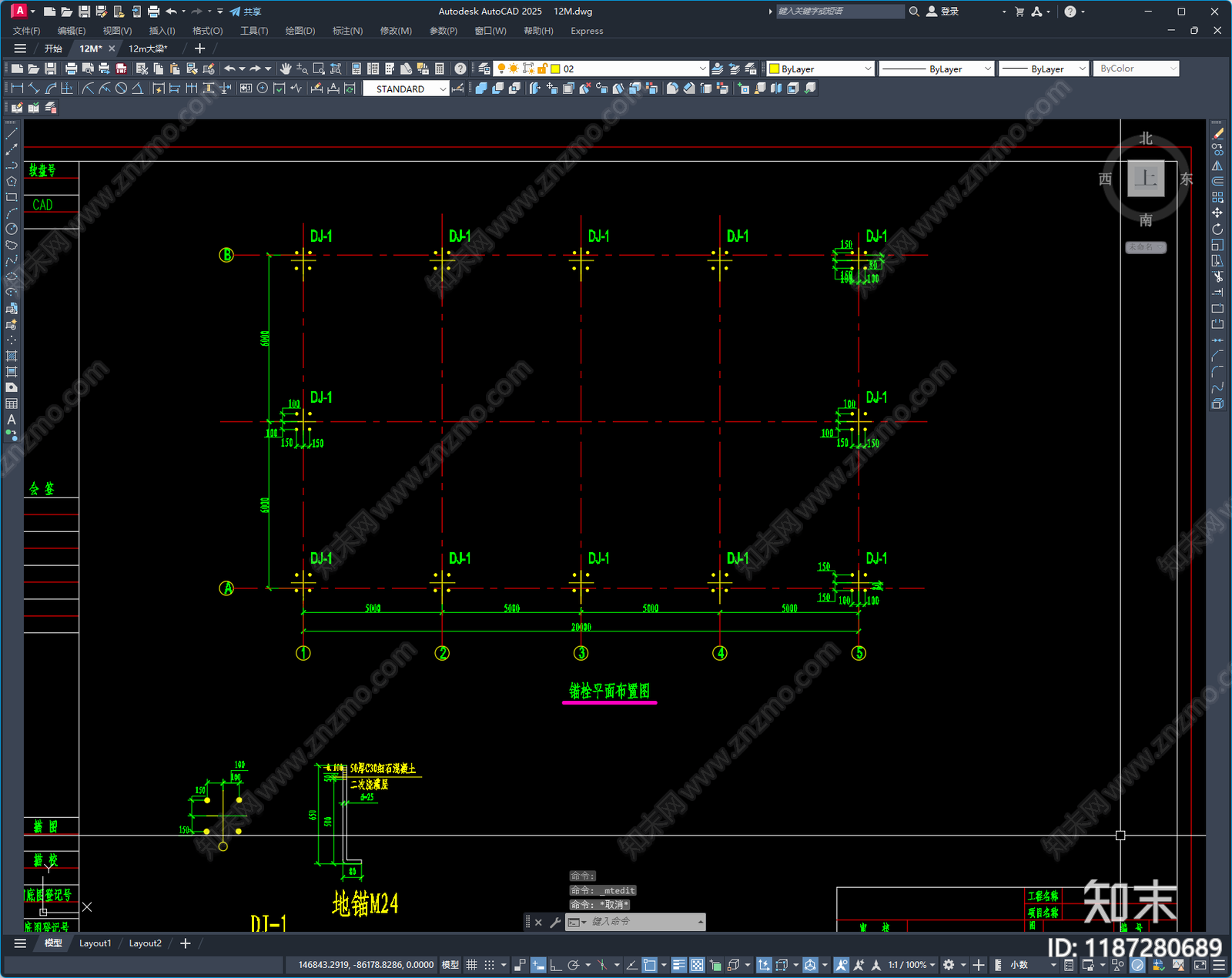Switch to the Layout1 tab

[95, 943]
